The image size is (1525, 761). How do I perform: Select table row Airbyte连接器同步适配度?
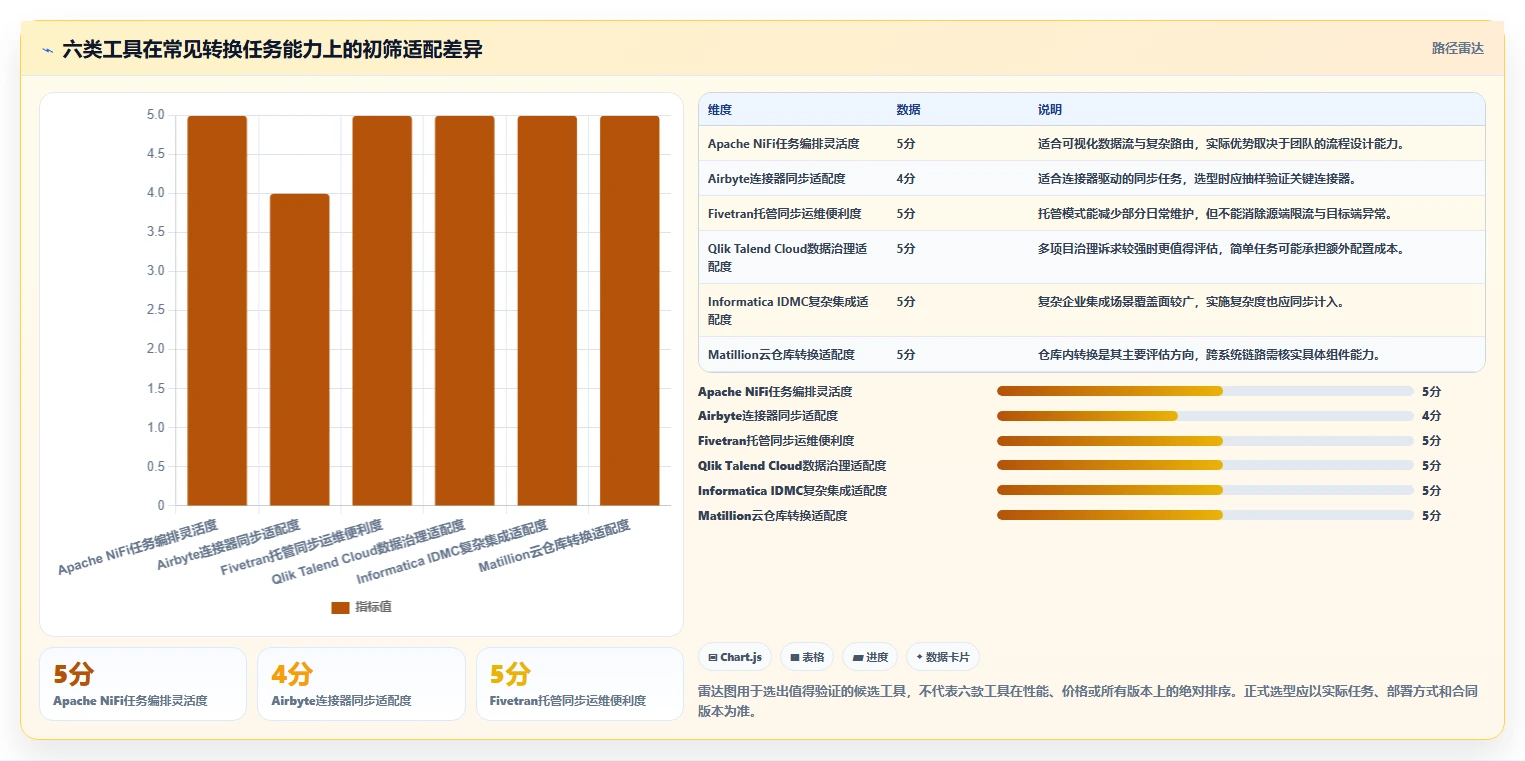(x=1091, y=178)
